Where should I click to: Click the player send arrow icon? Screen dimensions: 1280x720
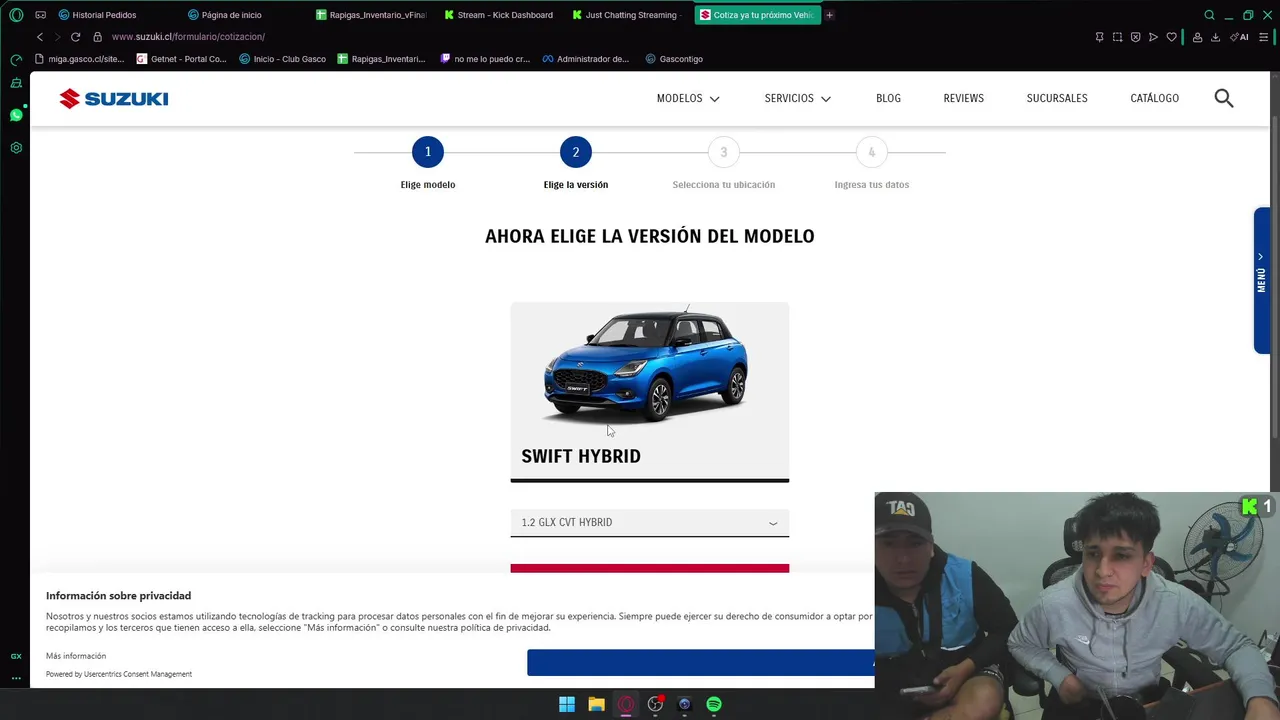(x=1153, y=37)
